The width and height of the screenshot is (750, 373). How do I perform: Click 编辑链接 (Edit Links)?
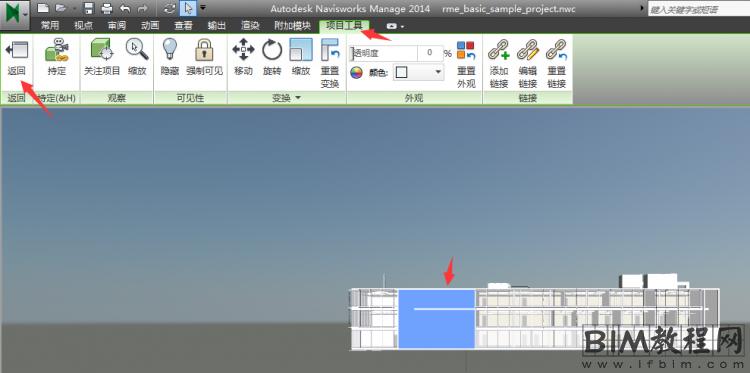click(x=528, y=65)
